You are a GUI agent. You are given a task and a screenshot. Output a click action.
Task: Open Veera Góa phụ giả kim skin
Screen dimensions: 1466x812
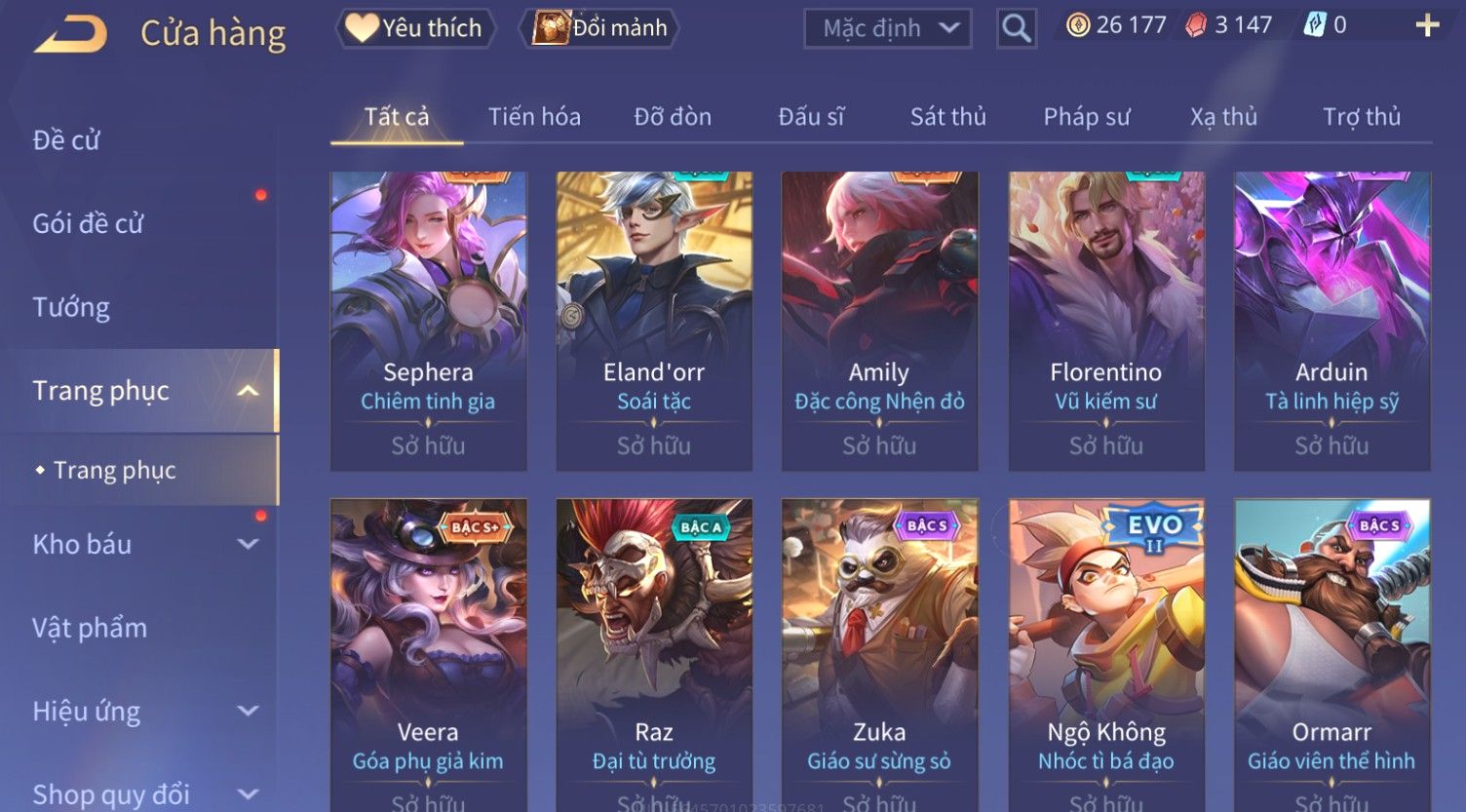coord(429,655)
